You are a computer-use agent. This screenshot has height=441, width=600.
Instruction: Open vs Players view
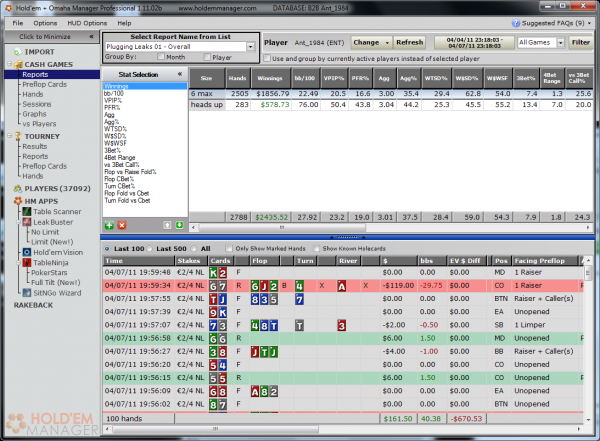coord(39,124)
